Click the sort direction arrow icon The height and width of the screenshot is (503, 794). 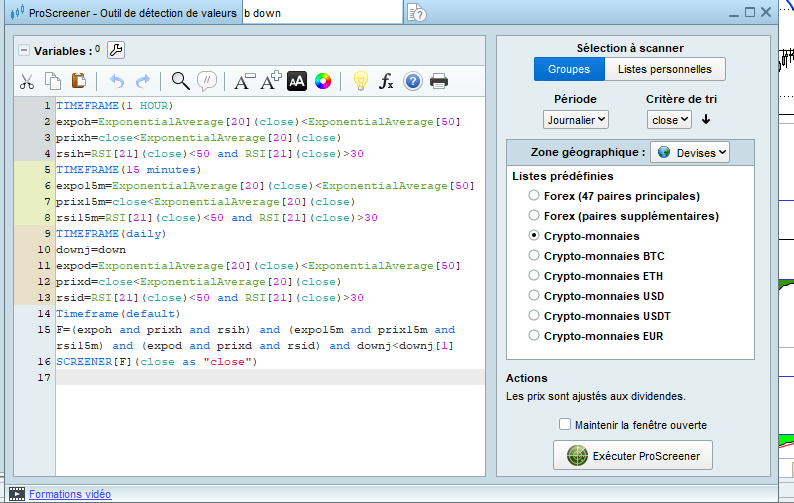(706, 120)
